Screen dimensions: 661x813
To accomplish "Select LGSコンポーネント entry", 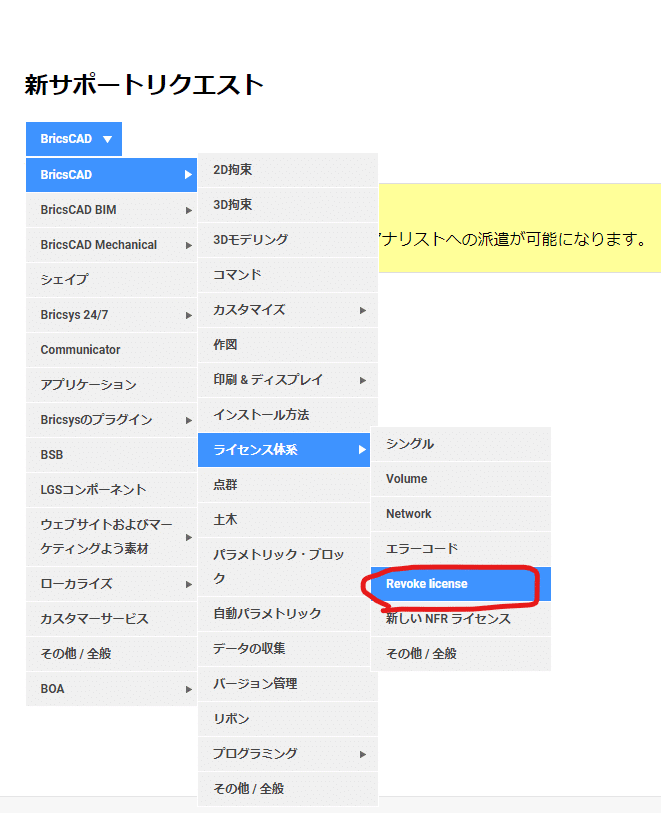I will point(111,490).
